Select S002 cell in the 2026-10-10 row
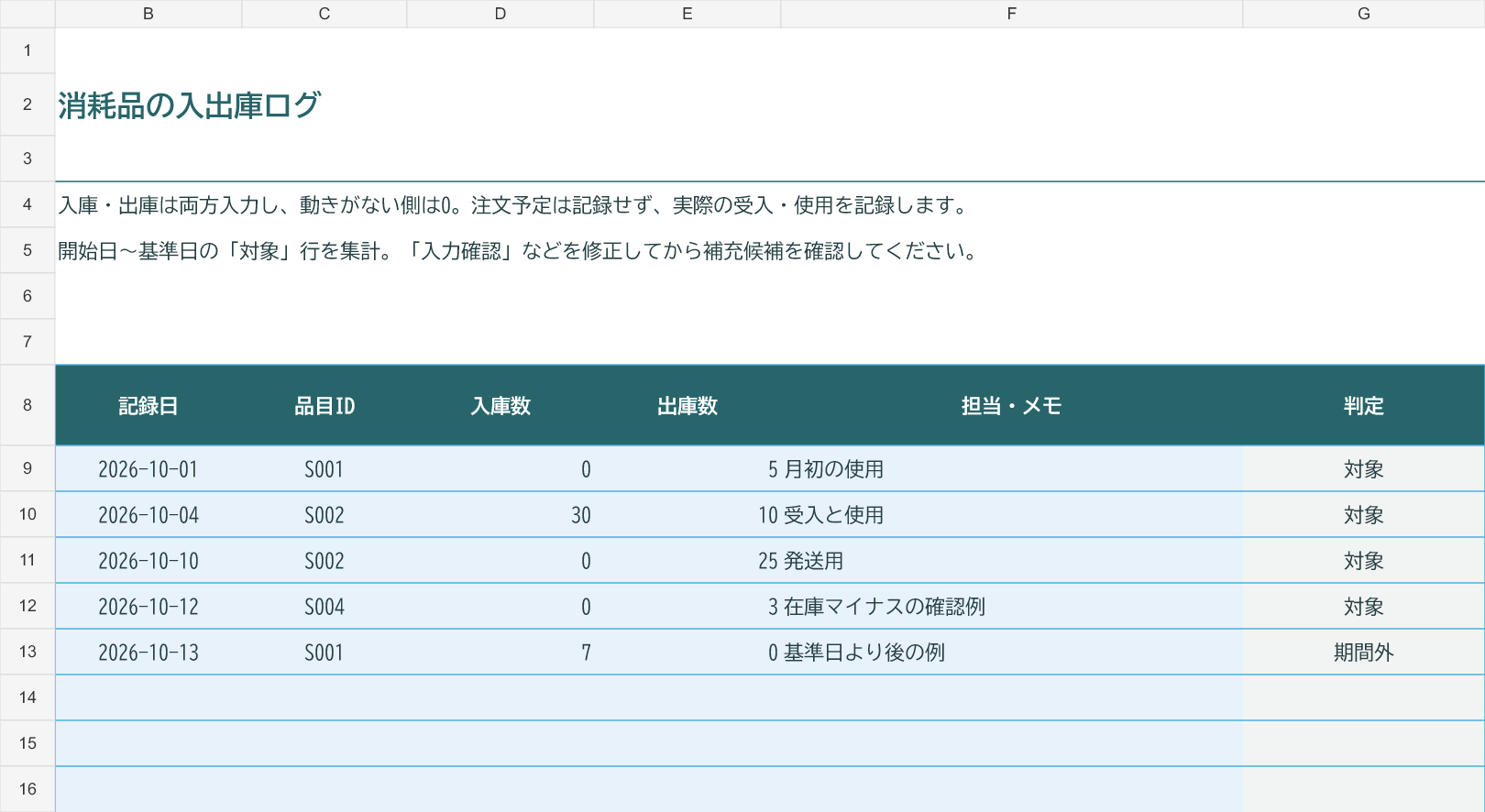 click(324, 561)
